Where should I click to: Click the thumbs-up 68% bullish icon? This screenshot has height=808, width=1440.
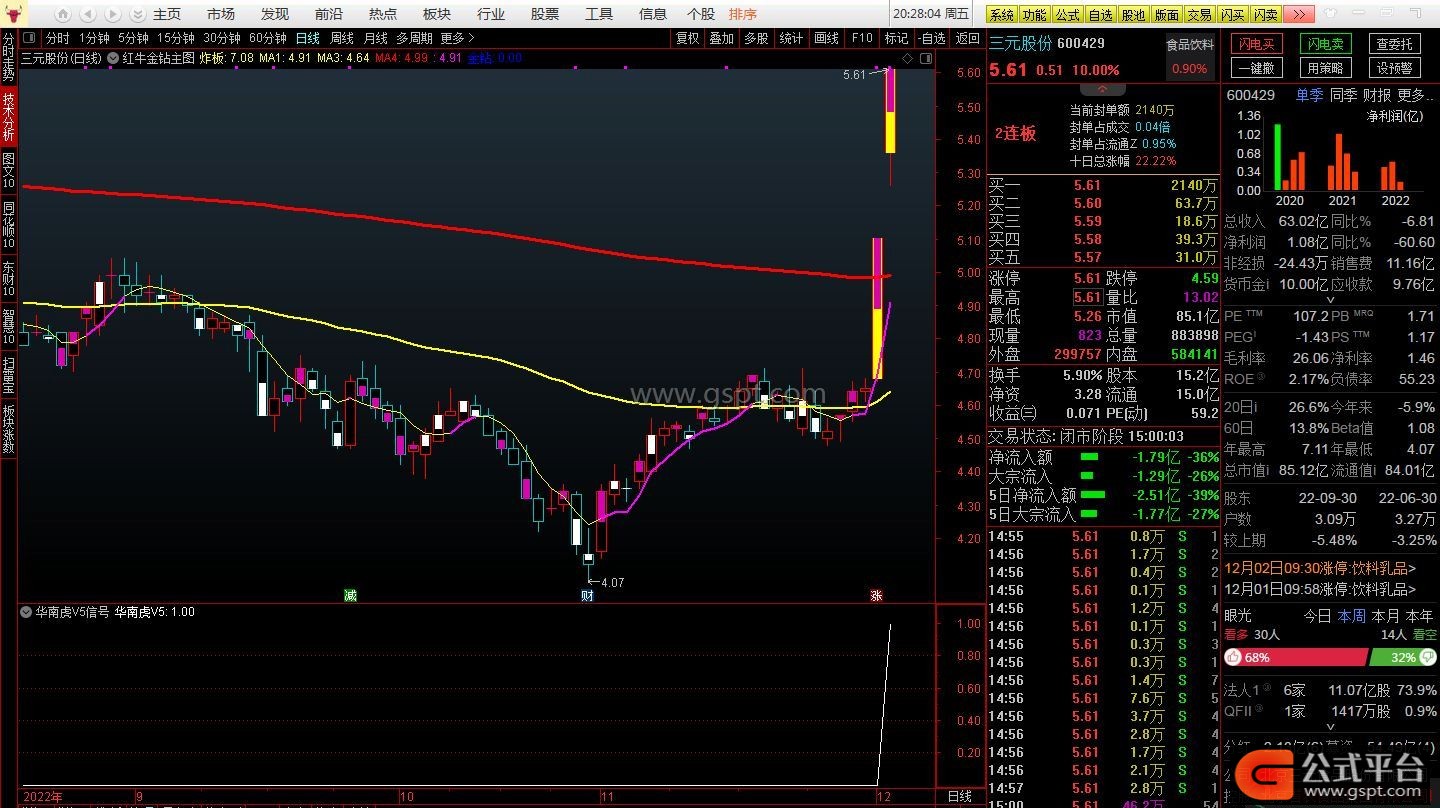pos(1234,658)
